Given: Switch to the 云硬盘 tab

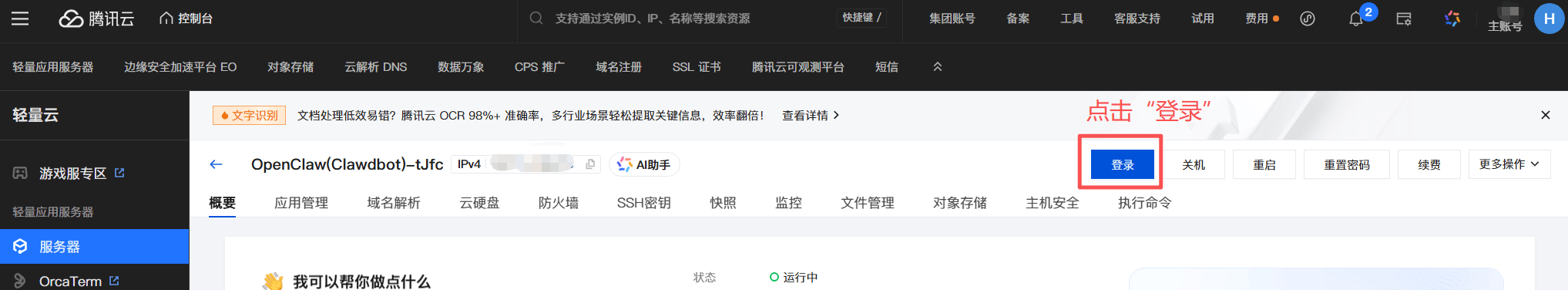Looking at the screenshot, I should point(479,203).
